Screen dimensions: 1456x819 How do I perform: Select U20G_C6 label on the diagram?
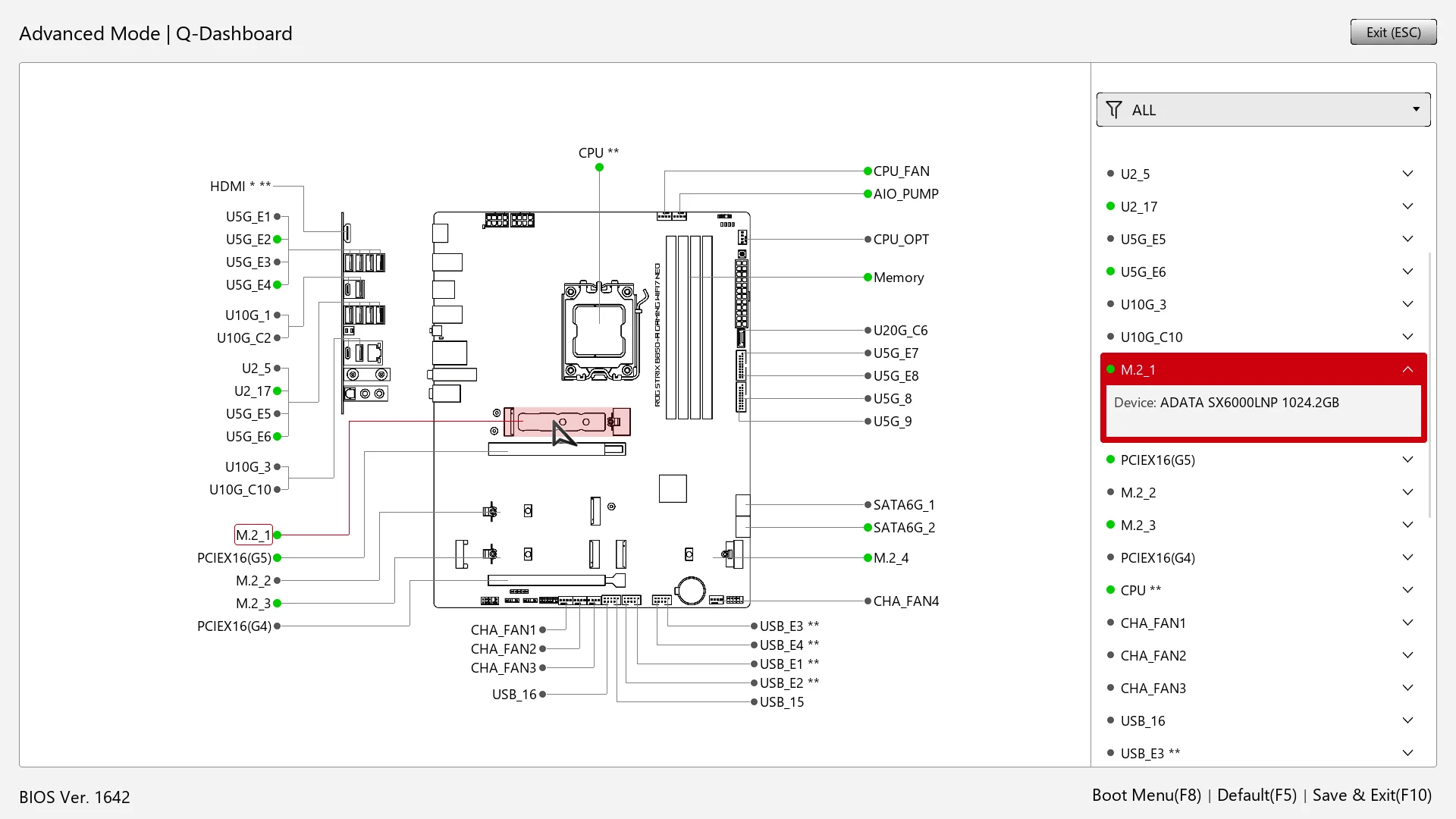(x=900, y=331)
